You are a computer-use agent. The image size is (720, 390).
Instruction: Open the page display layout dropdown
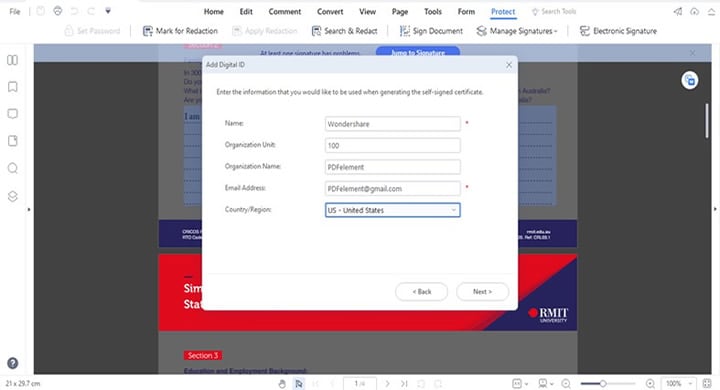pyautogui.click(x=546, y=384)
